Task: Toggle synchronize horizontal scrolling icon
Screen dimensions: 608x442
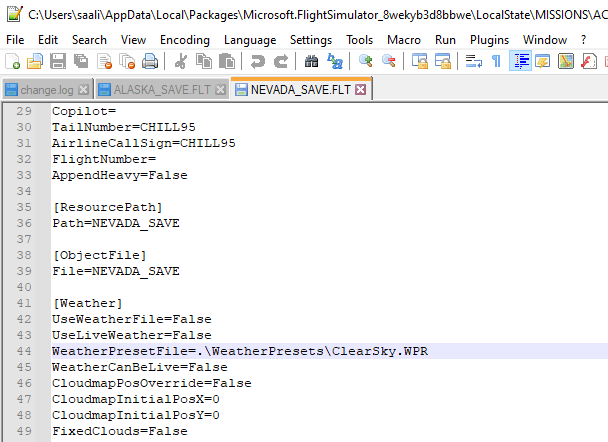Action: (x=442, y=61)
